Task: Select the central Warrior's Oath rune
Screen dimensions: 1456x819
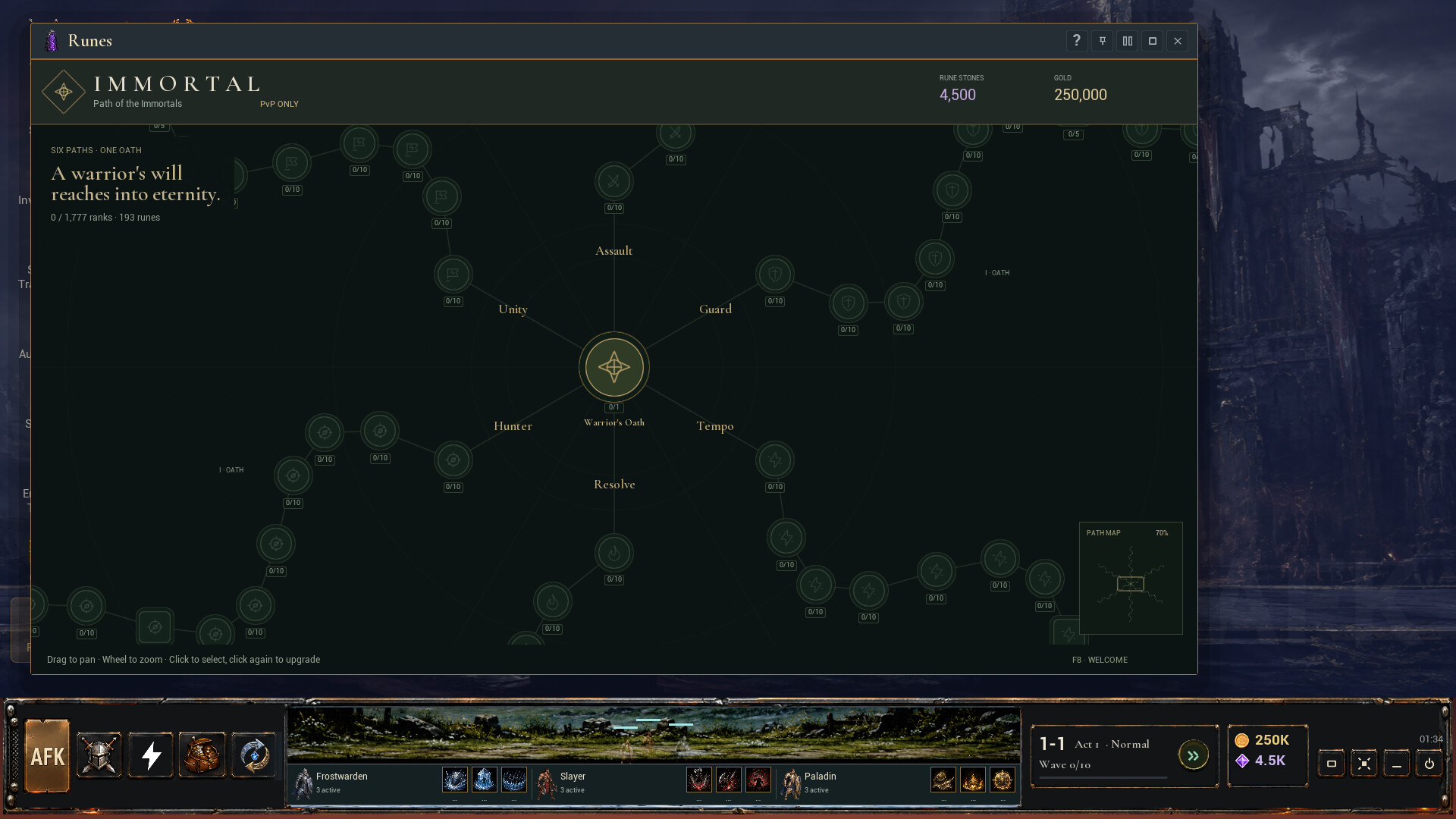Action: click(x=613, y=368)
